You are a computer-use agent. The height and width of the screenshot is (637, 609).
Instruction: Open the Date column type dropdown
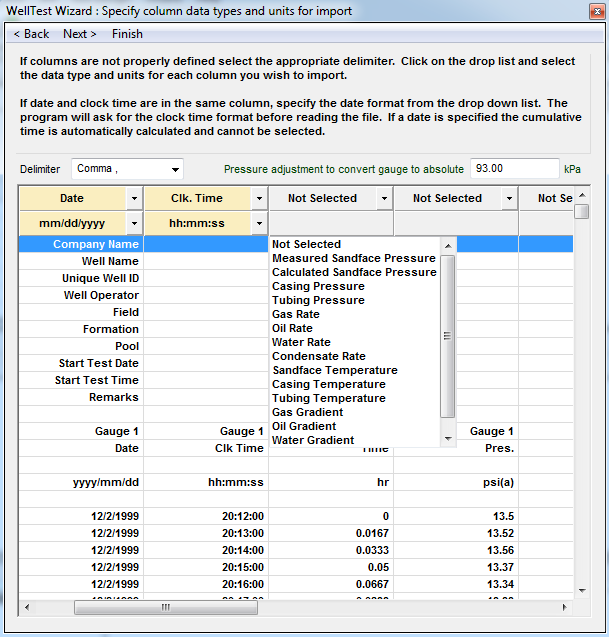point(134,199)
